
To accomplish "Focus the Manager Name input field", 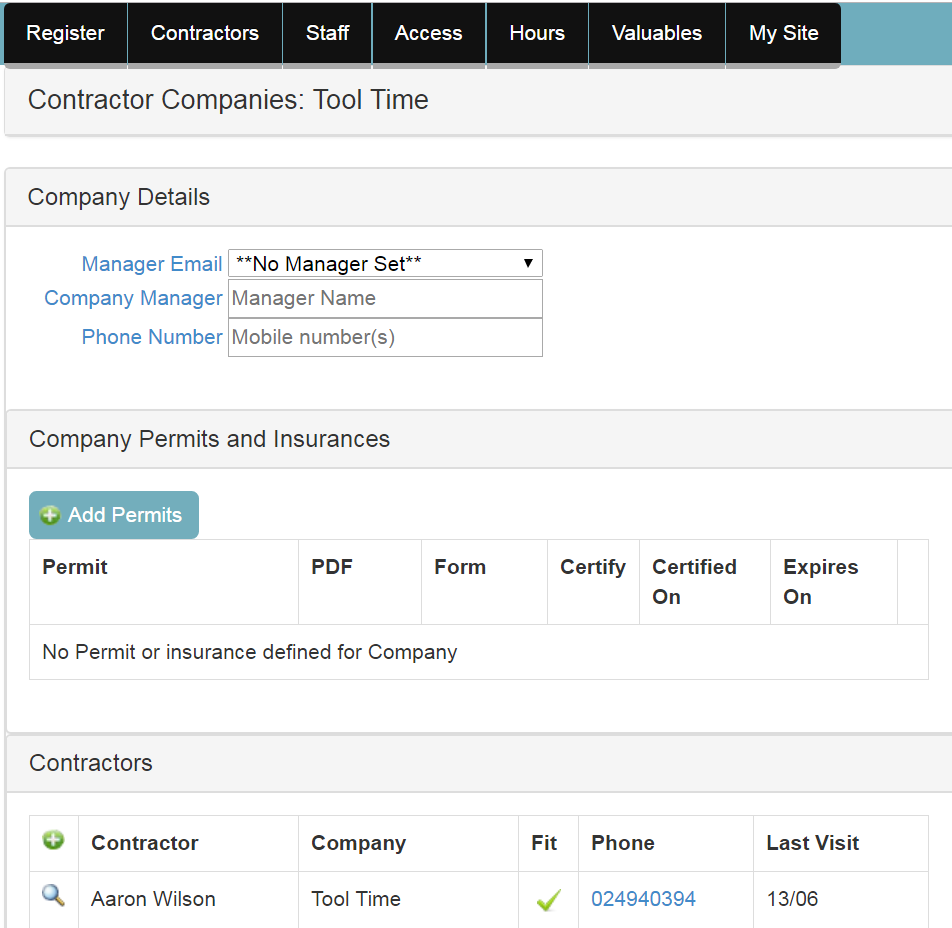I will pos(385,298).
